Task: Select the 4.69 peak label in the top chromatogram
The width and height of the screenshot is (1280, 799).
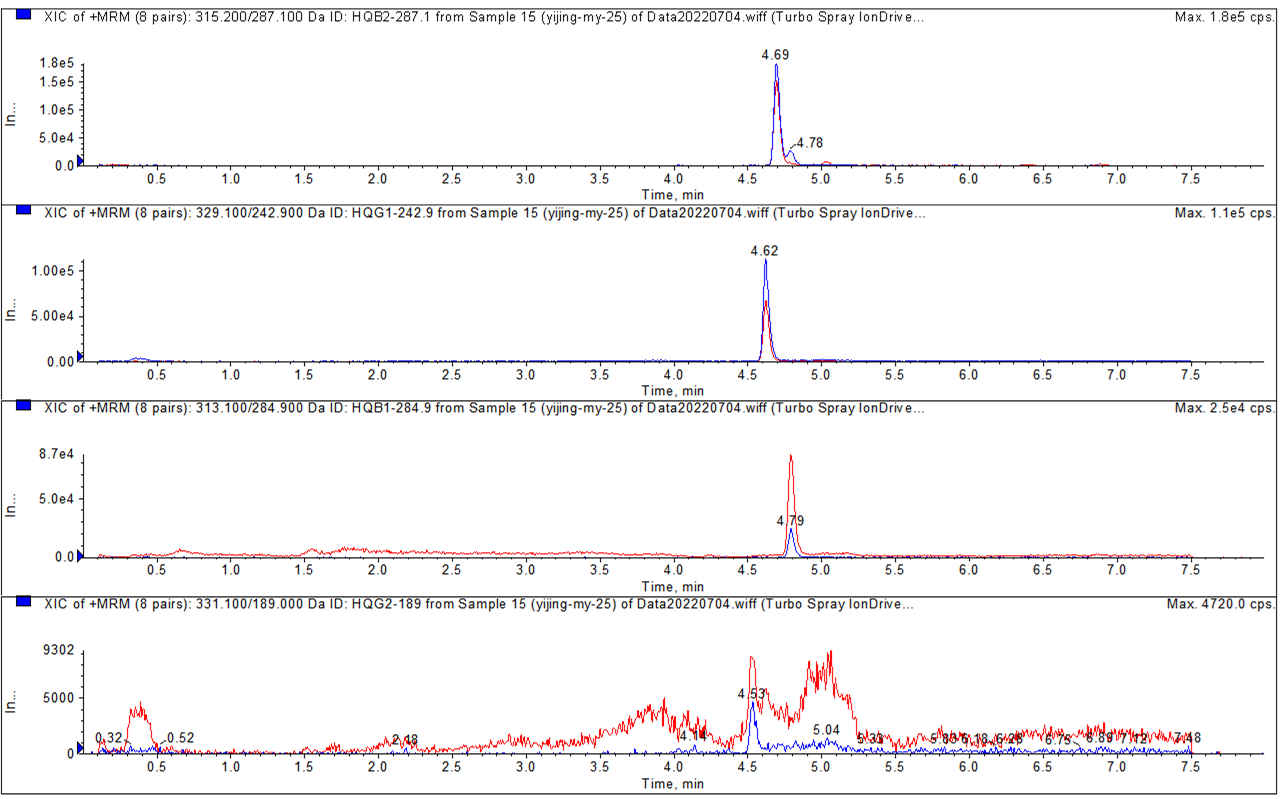Action: pyautogui.click(x=775, y=55)
